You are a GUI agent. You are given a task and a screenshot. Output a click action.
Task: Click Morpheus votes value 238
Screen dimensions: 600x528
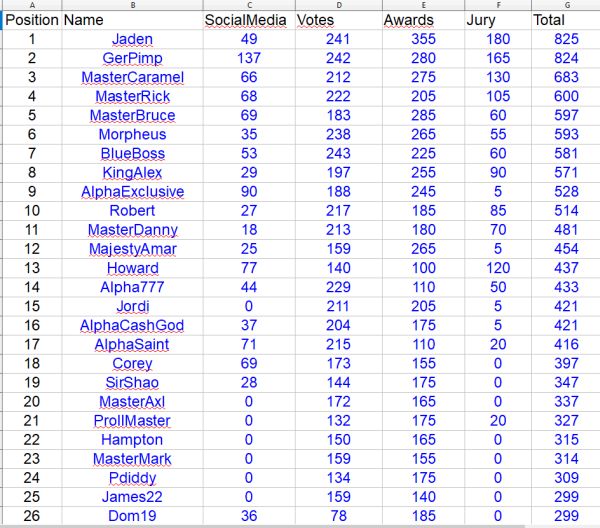[x=339, y=135]
